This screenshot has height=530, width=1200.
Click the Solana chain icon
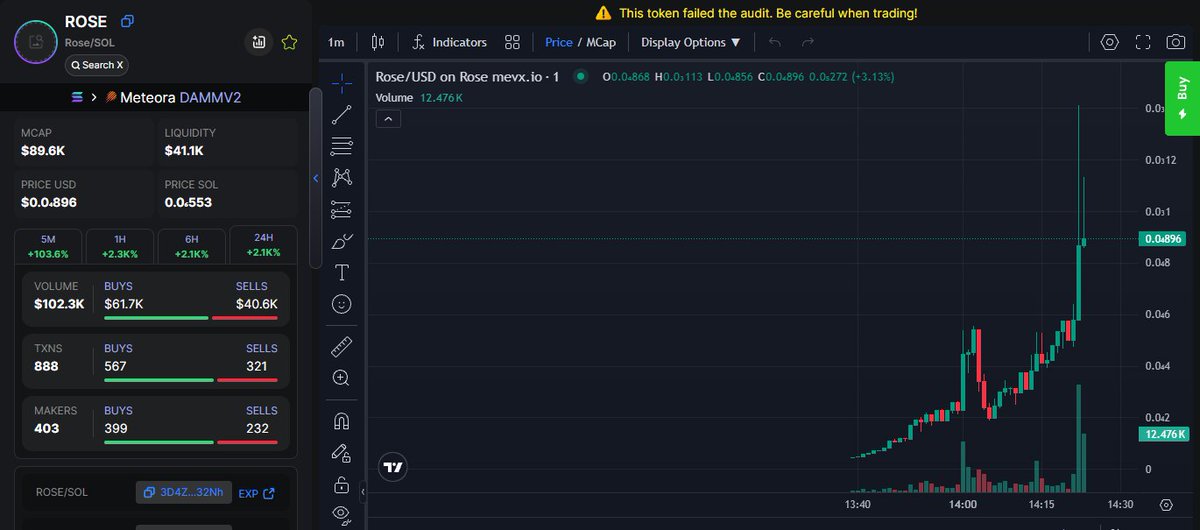coord(79,97)
